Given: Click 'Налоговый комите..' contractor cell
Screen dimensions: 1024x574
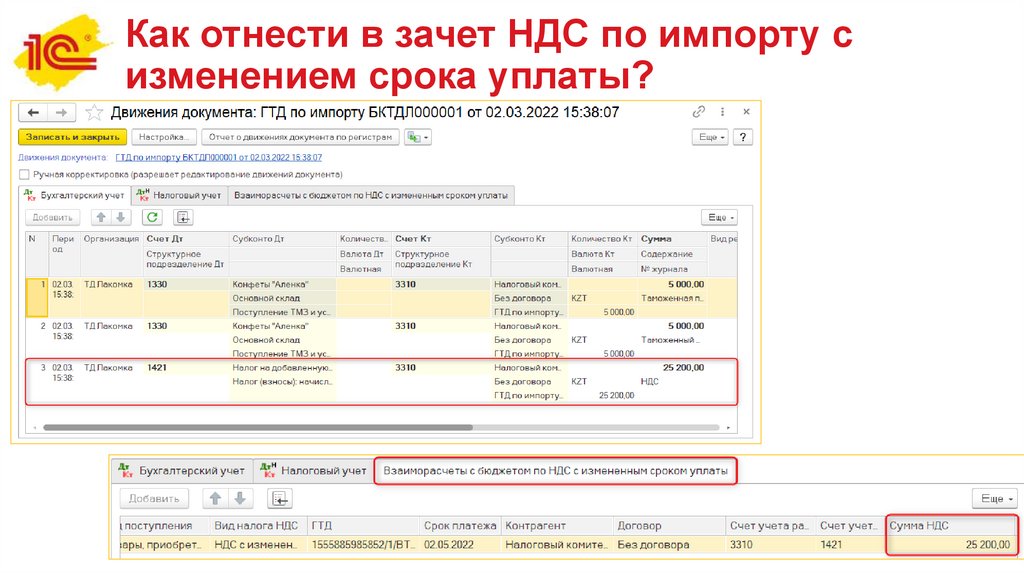Looking at the screenshot, I should [x=557, y=545].
